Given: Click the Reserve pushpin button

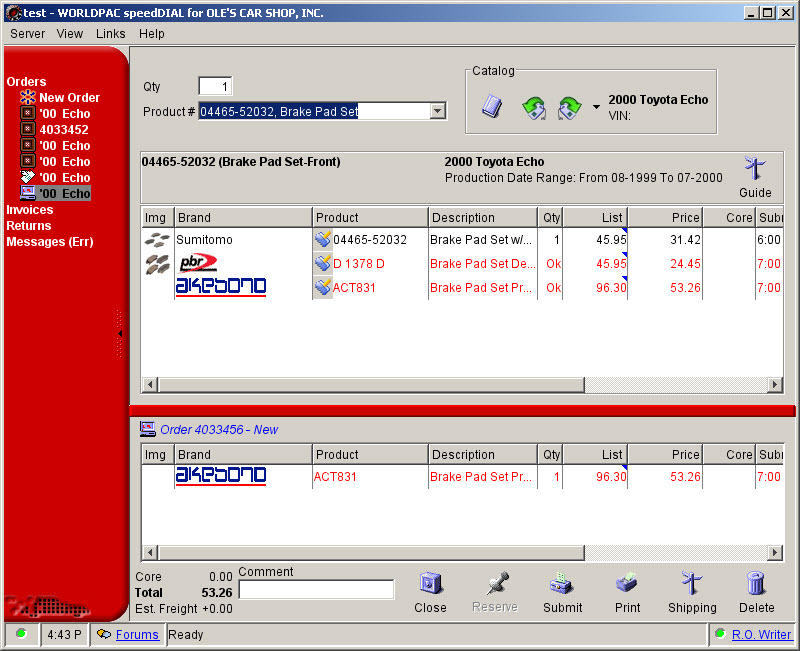Looking at the screenshot, I should tap(494, 592).
